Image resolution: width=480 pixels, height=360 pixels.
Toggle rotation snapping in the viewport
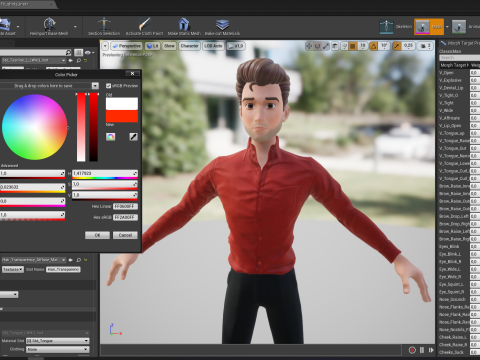point(374,46)
